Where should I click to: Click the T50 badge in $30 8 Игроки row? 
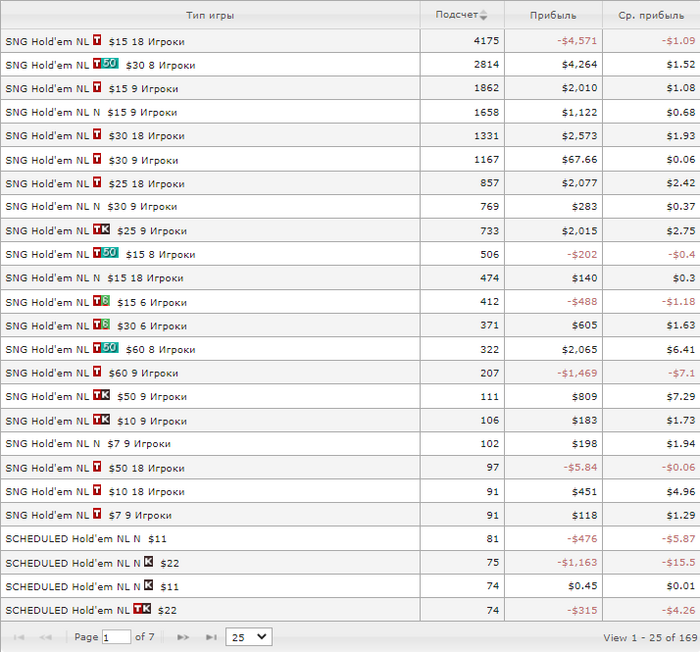[x=106, y=63]
